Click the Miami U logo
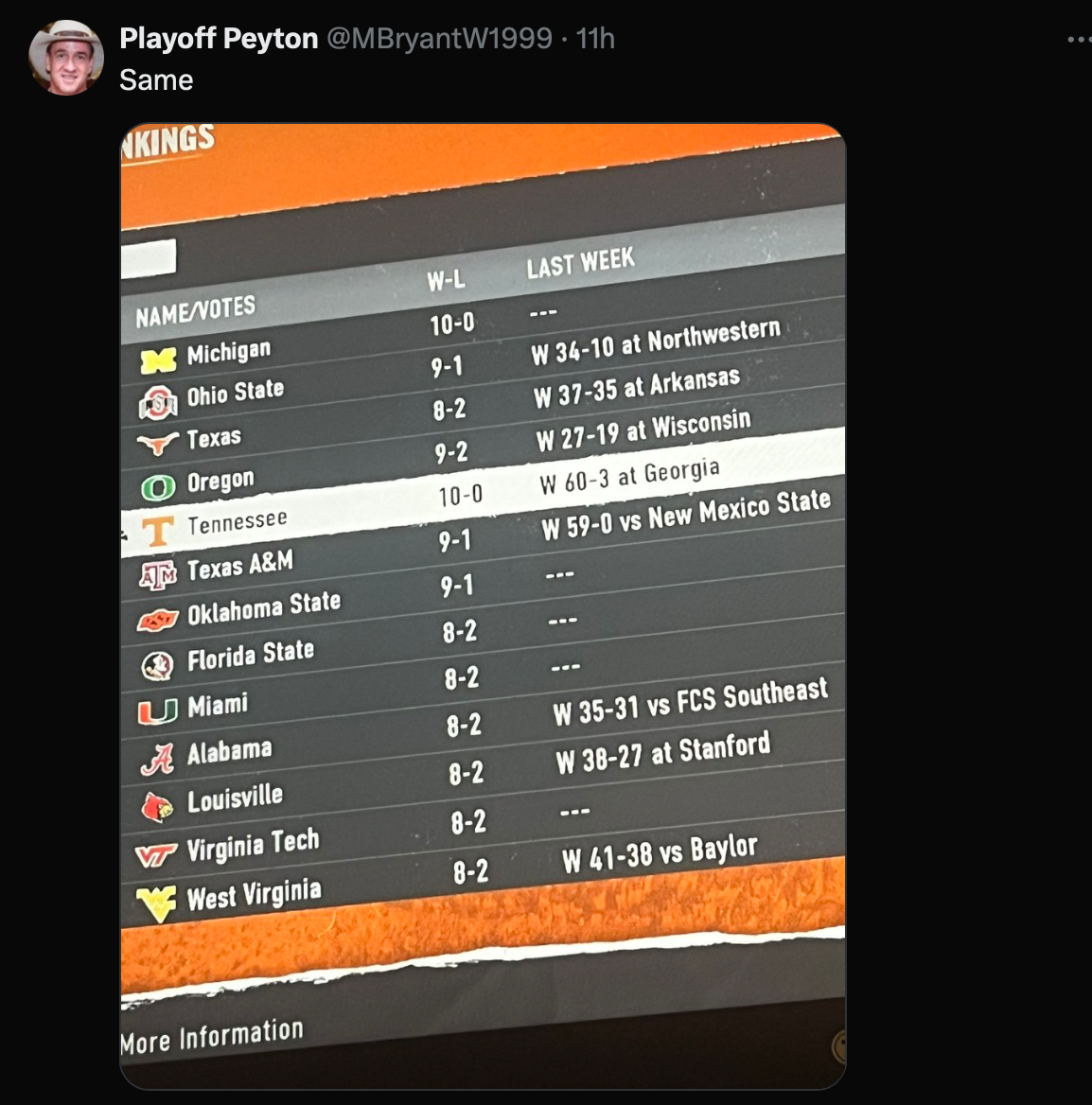The width and height of the screenshot is (1092, 1105). click(x=157, y=711)
